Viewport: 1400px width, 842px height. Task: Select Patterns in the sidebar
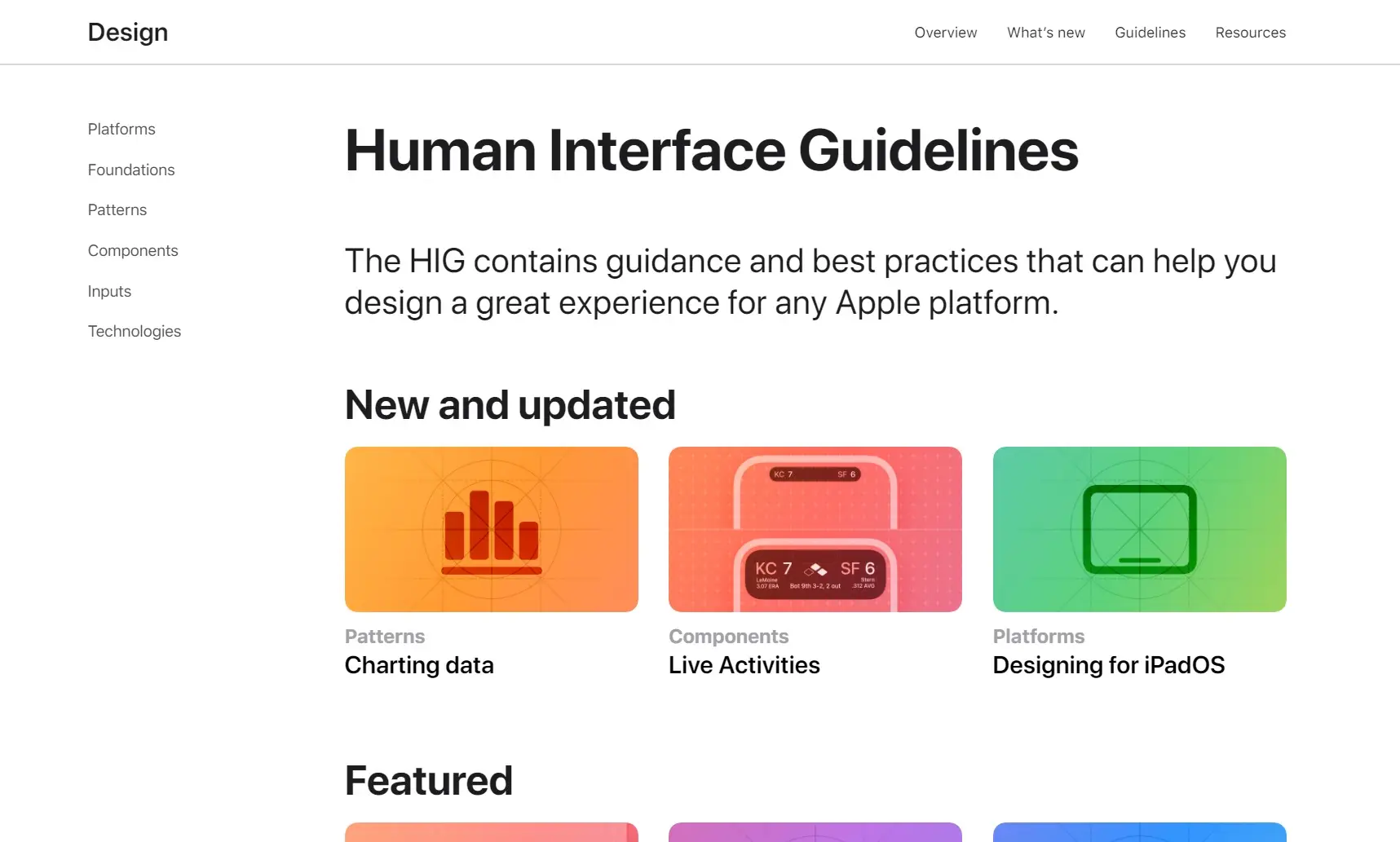click(117, 209)
